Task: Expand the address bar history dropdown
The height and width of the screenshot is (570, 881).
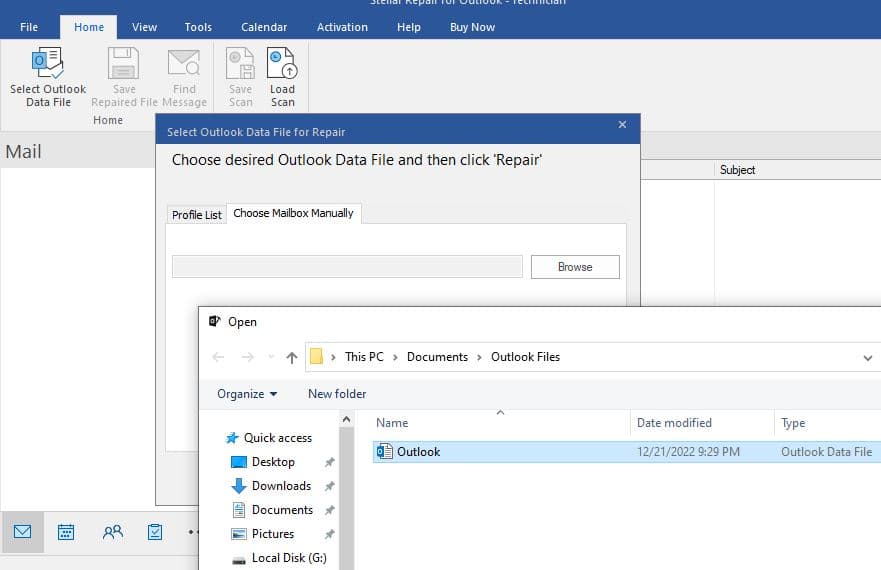Action: pyautogui.click(x=868, y=358)
